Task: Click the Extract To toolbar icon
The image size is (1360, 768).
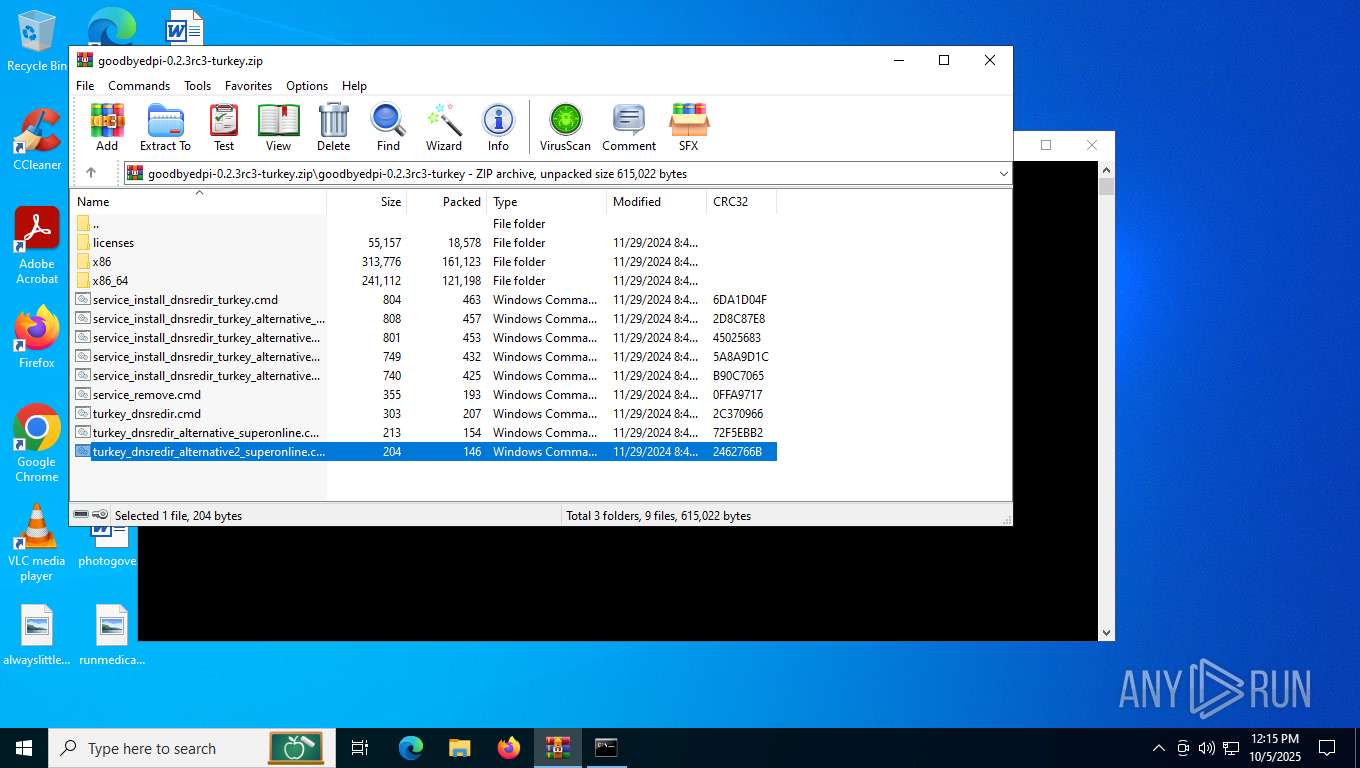Action: (165, 127)
